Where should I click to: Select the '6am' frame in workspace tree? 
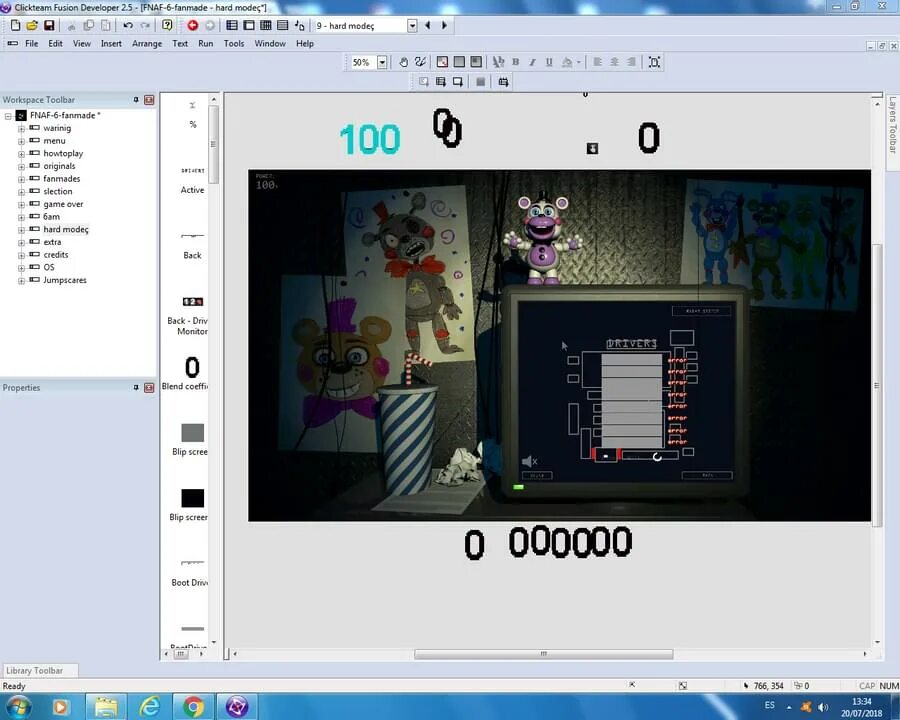(x=51, y=216)
